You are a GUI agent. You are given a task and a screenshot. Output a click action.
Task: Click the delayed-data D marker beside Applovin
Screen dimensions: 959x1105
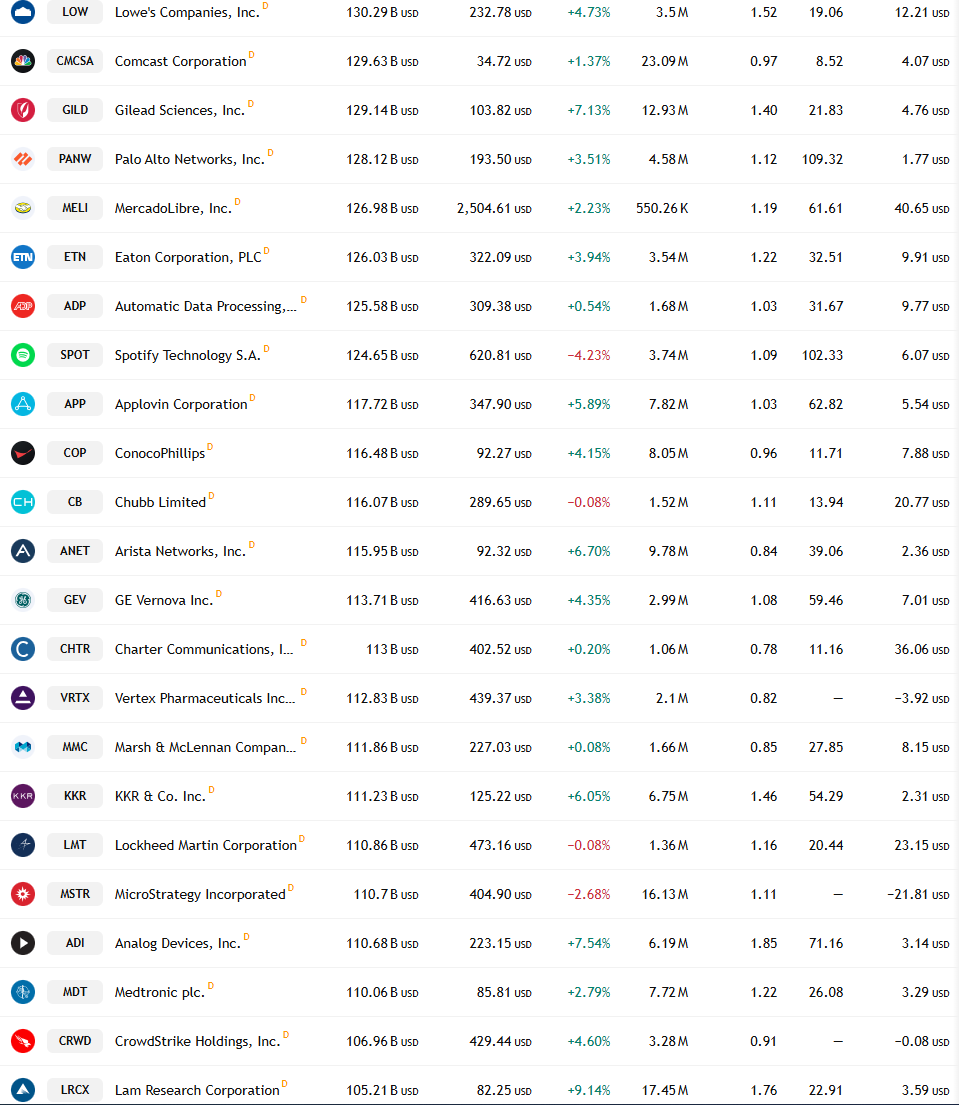tap(252, 397)
